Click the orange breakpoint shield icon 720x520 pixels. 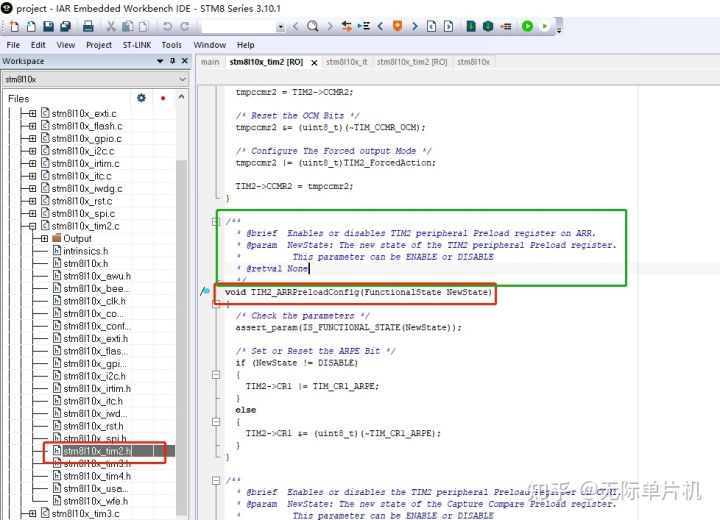(x=397, y=26)
